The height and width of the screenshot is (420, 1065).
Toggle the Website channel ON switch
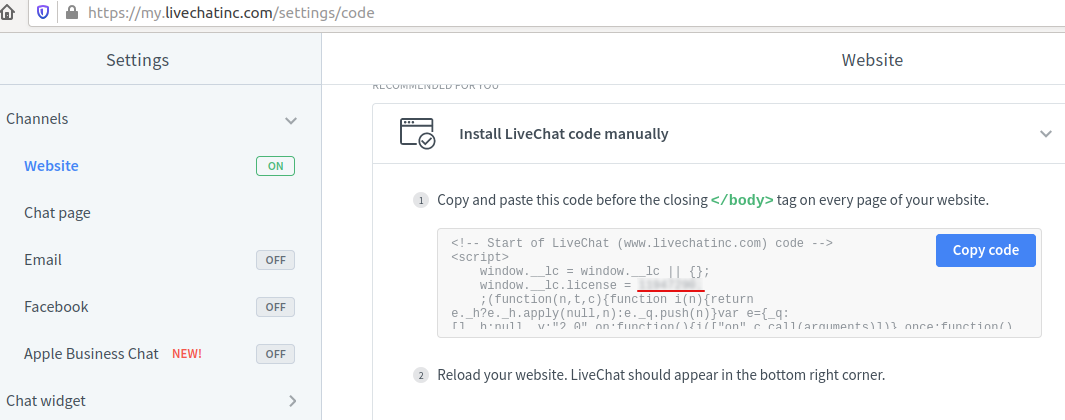click(275, 166)
